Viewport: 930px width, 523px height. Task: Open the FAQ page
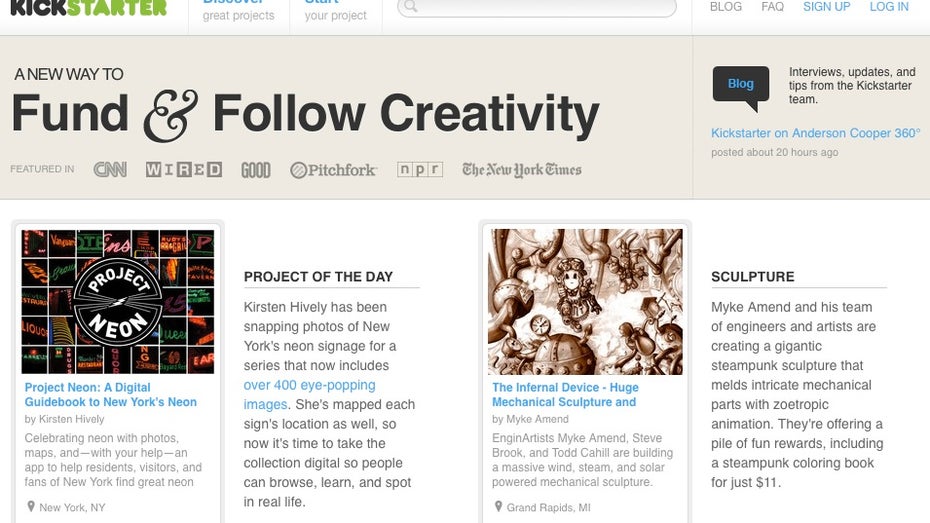[x=772, y=7]
